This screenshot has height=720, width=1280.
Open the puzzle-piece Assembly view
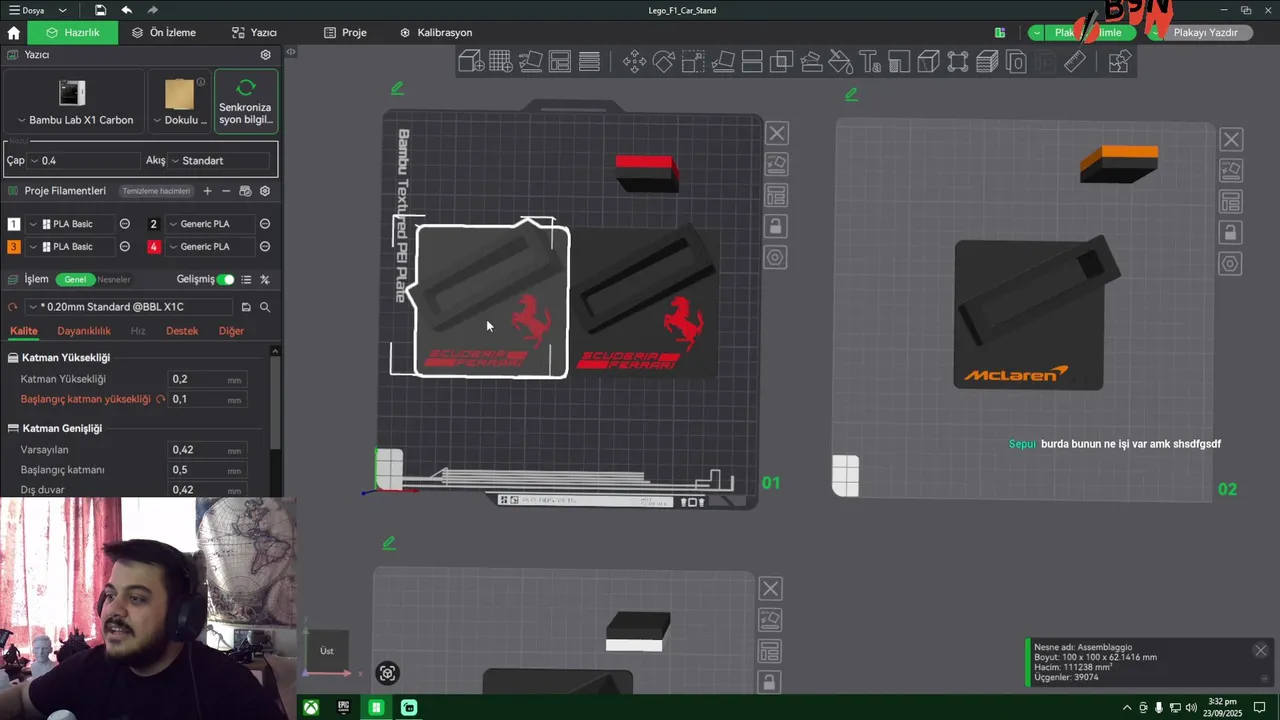[1119, 62]
